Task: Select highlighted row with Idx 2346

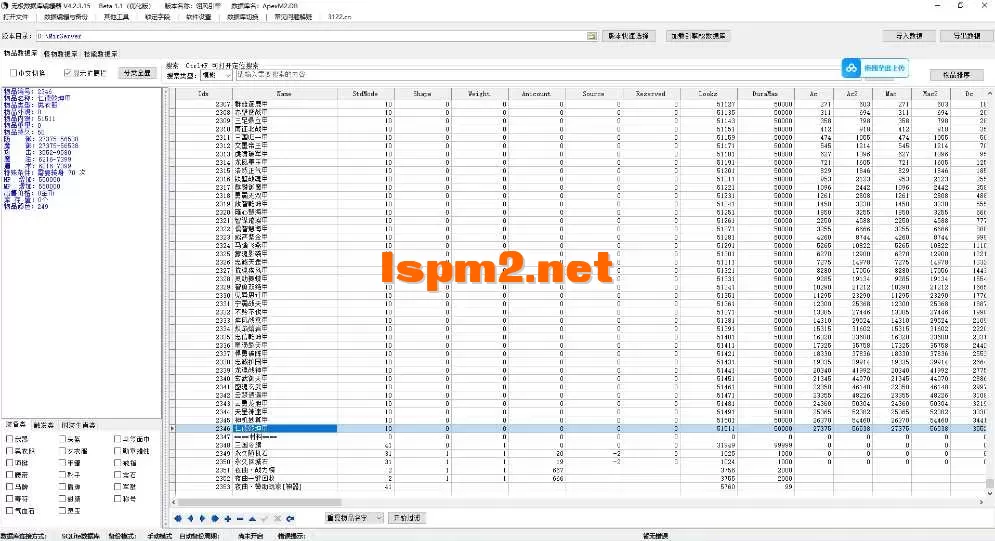Action: tap(577, 429)
